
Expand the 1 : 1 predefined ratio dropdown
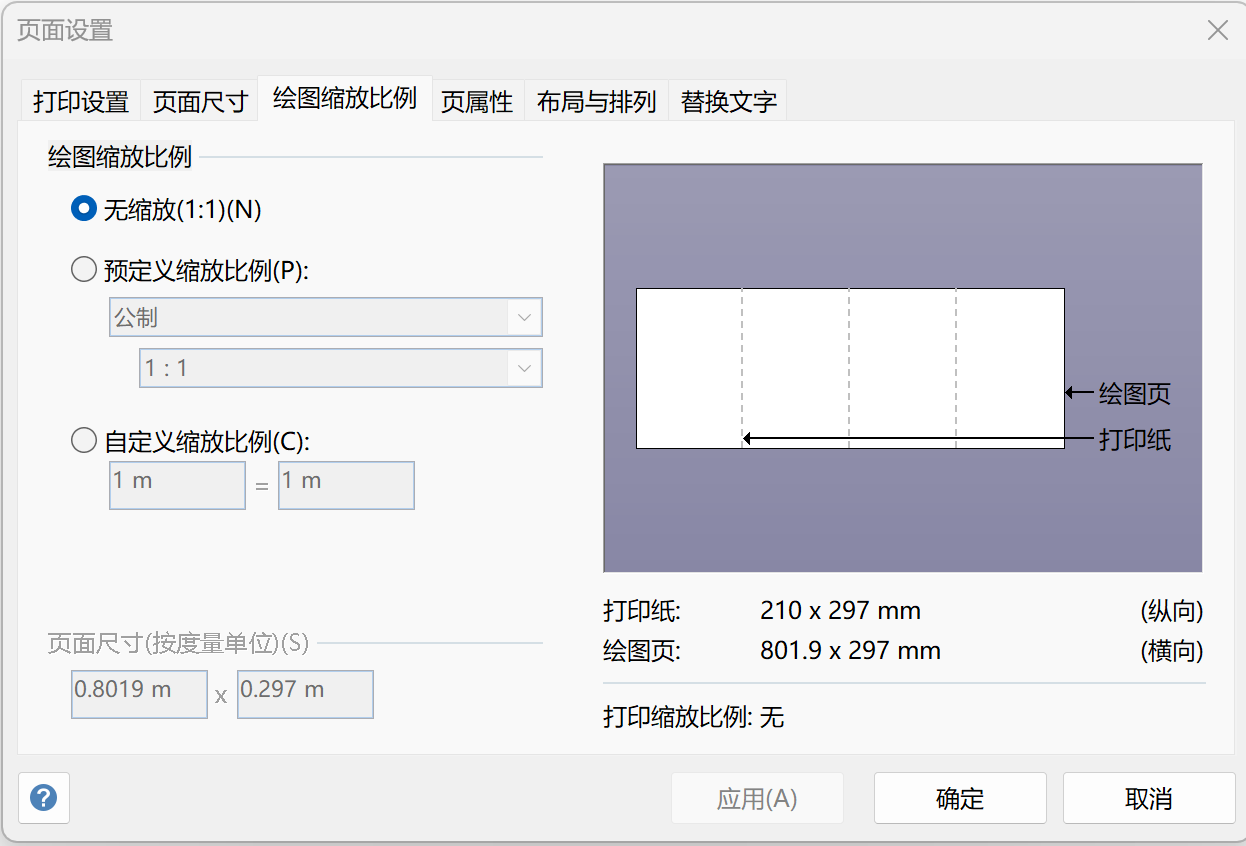pos(340,368)
